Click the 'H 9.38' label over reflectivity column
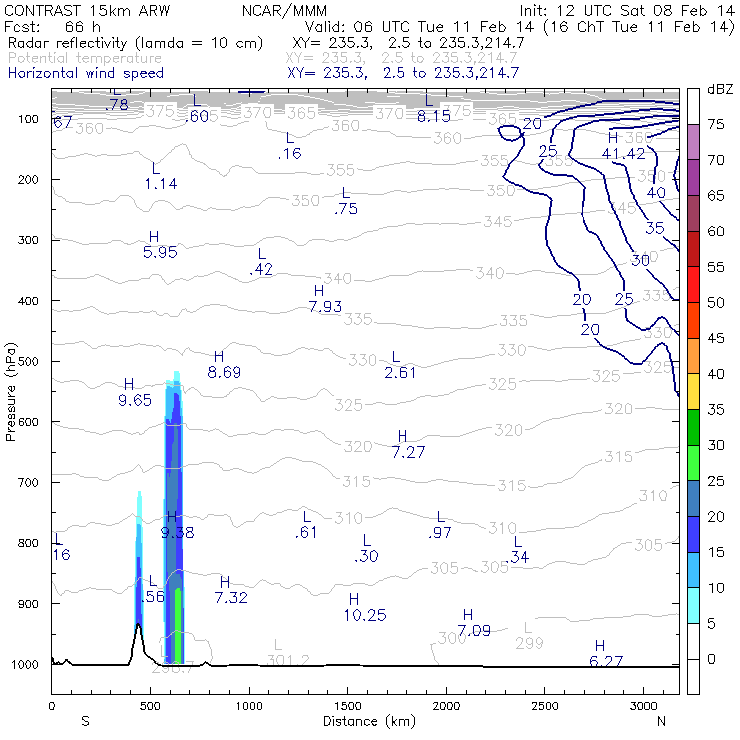740x740 pixels. click(177, 525)
